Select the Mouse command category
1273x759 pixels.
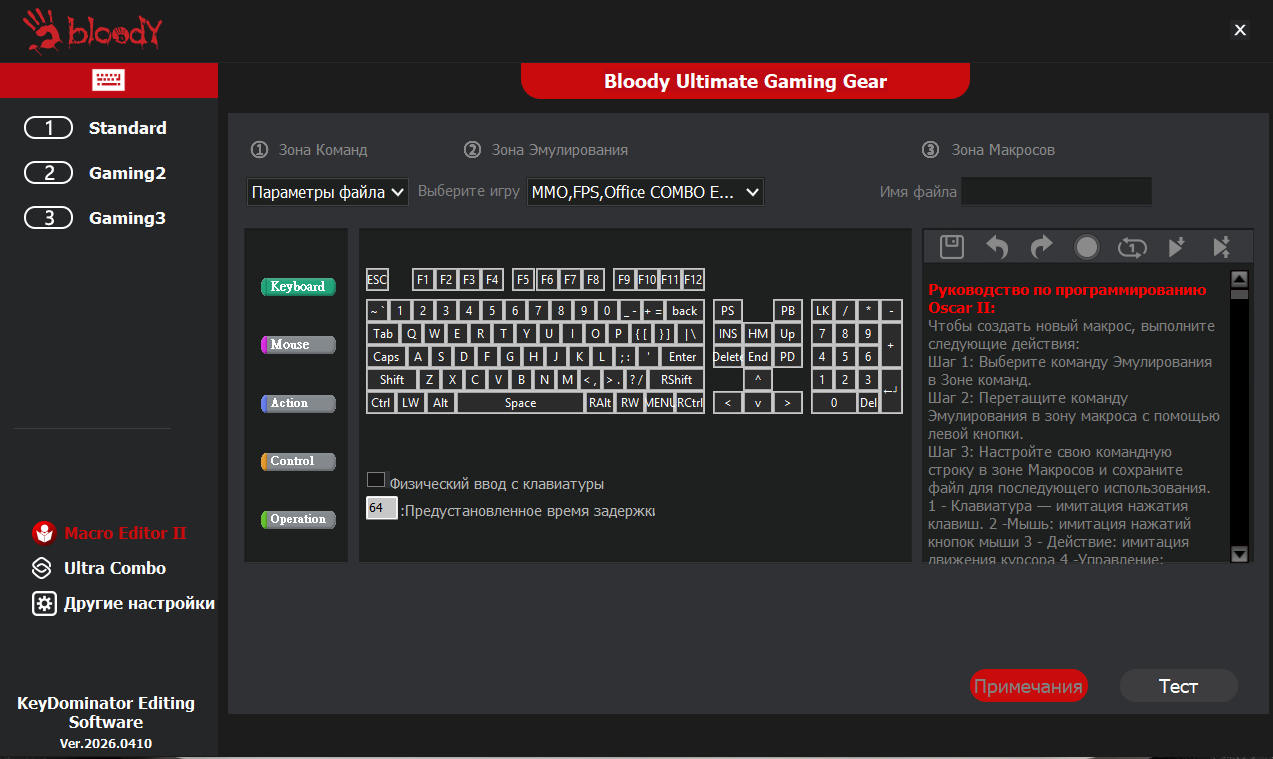[x=298, y=345]
